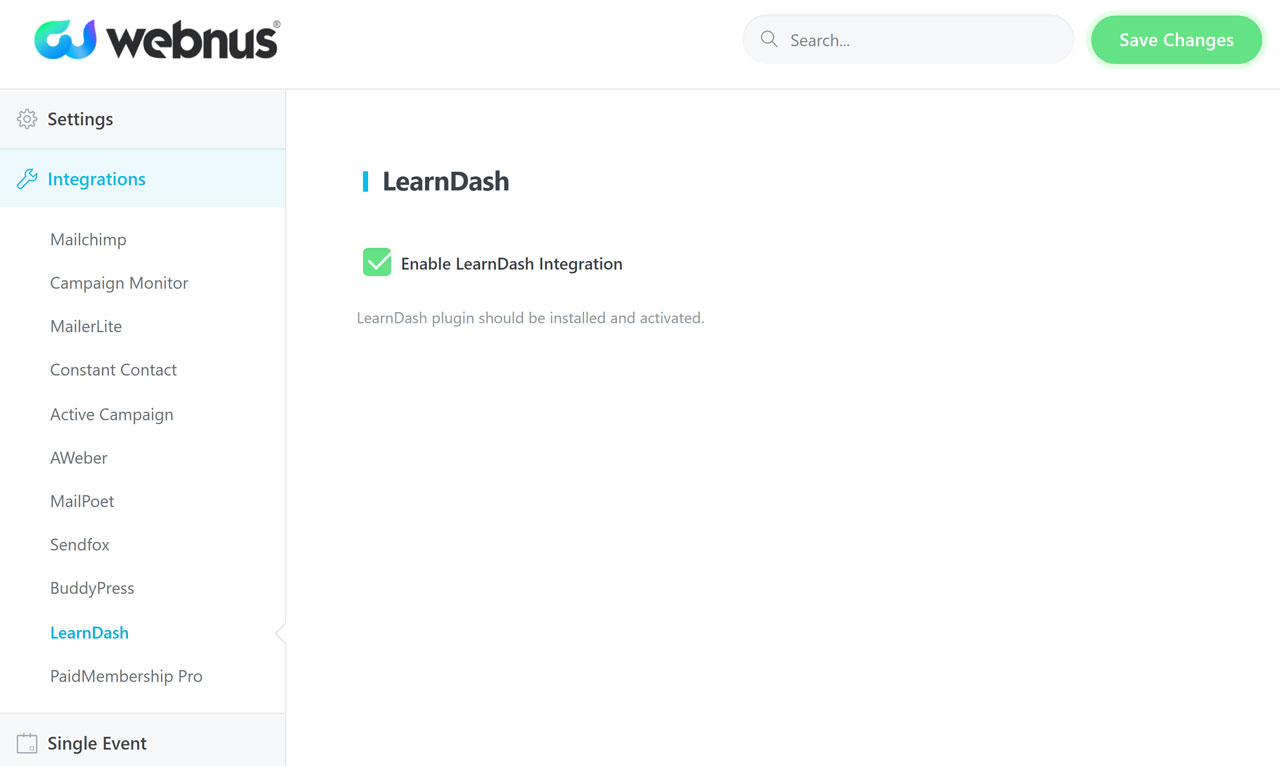Click the Webnus logo

157,40
